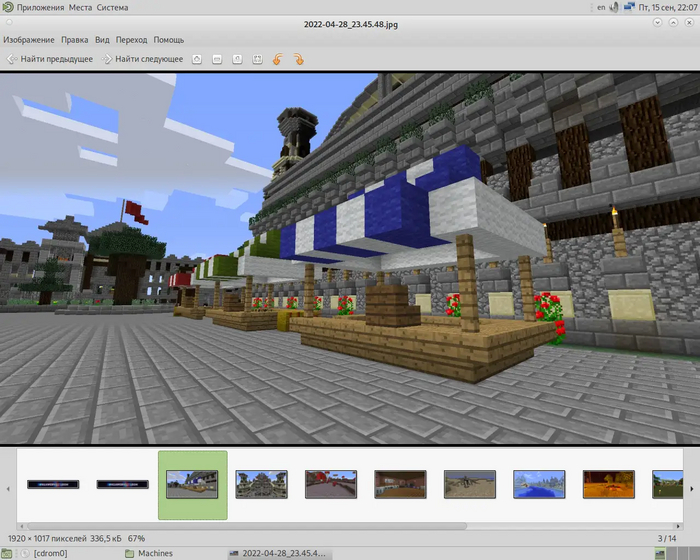Viewport: 700px width, 560px height.
Task: Open the Вид menu
Action: tap(102, 40)
